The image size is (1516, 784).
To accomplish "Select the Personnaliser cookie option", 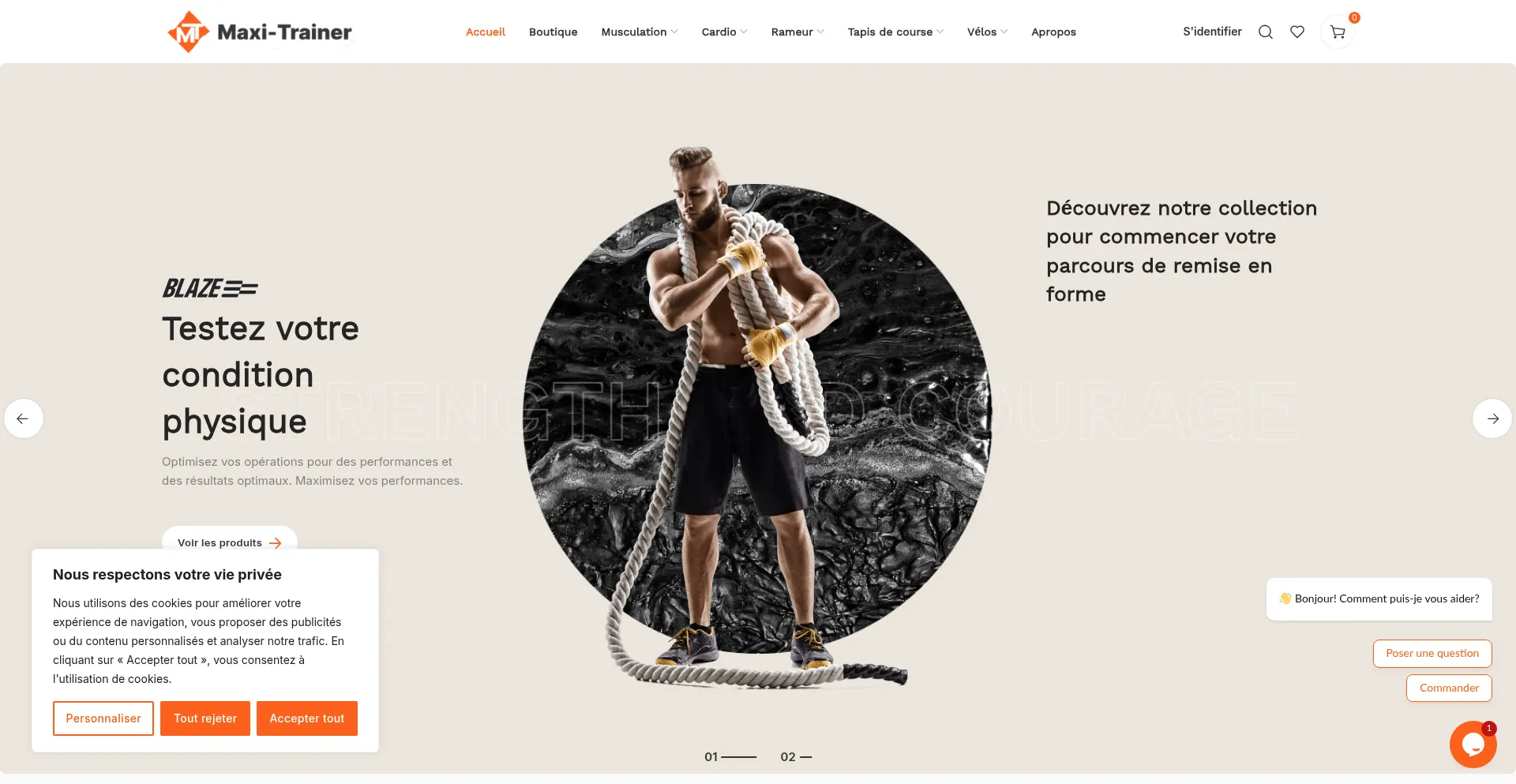I will (103, 718).
